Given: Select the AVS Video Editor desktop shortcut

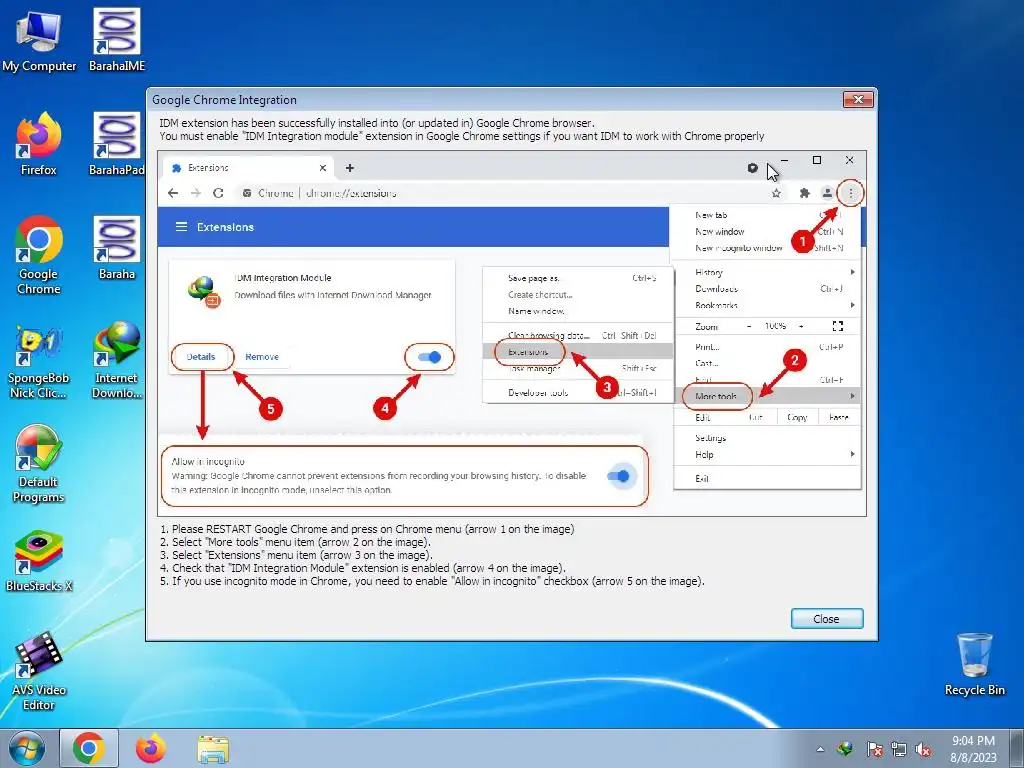Looking at the screenshot, I should tap(39, 671).
